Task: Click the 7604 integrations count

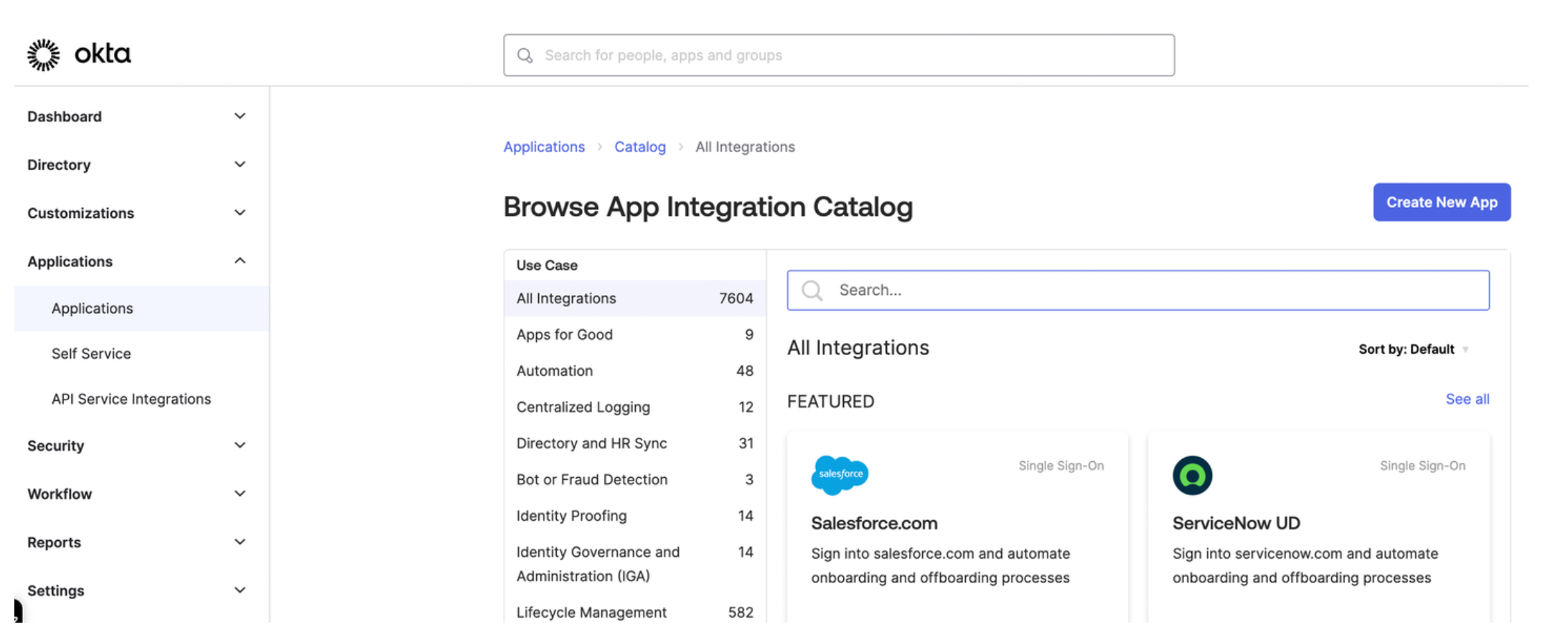Action: tap(736, 298)
